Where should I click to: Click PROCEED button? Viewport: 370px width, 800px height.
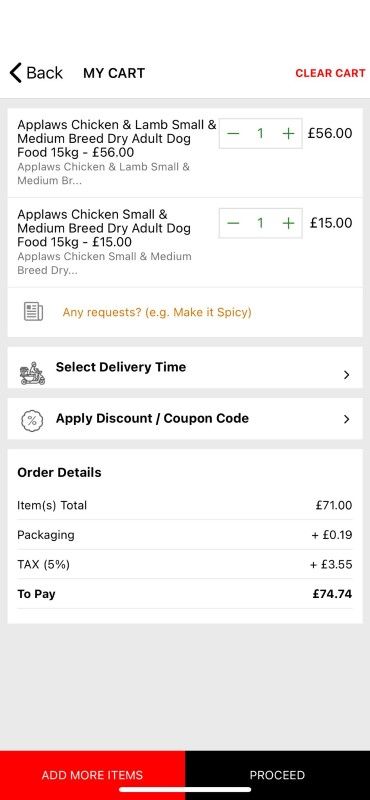(x=278, y=775)
